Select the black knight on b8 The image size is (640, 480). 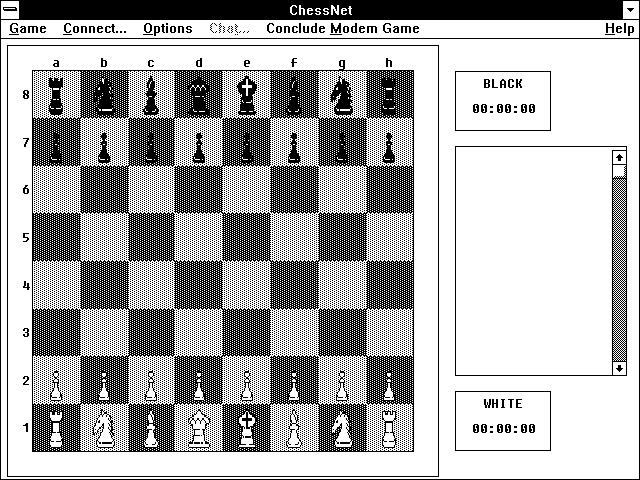104,94
